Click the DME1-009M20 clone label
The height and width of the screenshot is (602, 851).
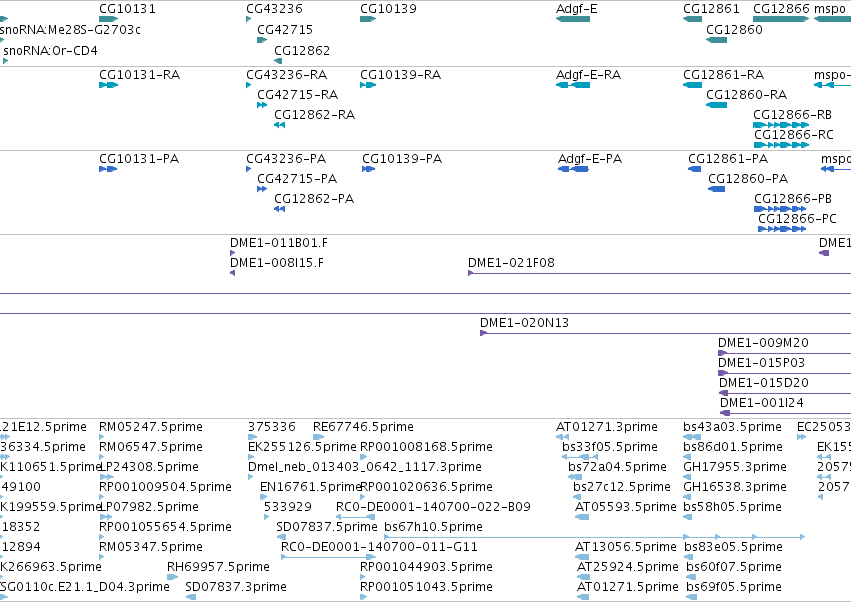pyautogui.click(x=763, y=343)
